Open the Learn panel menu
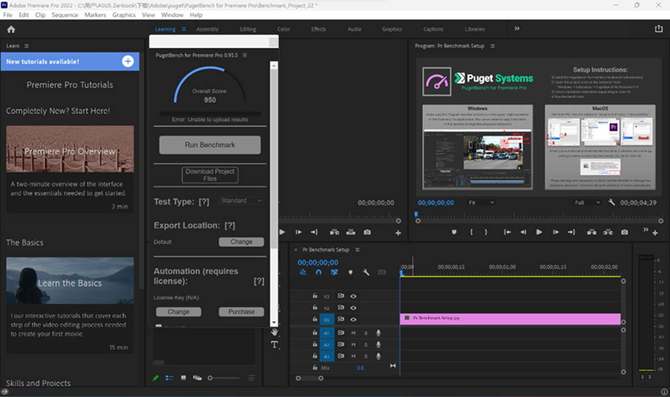The height and width of the screenshot is (397, 670). 26,46
